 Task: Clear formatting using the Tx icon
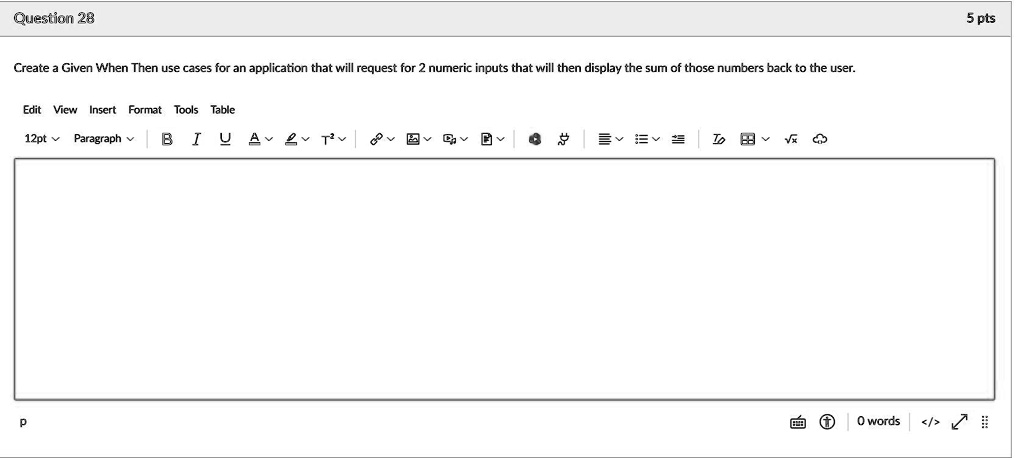(x=719, y=139)
